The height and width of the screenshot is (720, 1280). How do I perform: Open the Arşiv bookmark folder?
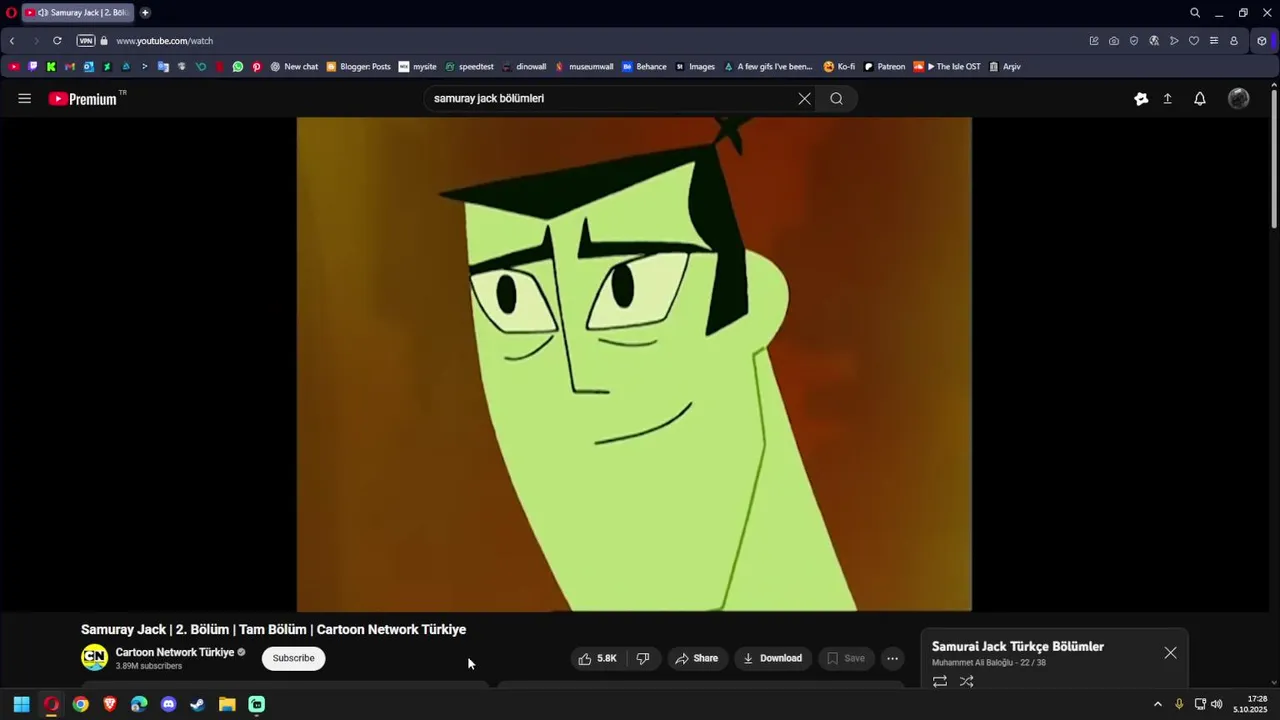(1005, 67)
